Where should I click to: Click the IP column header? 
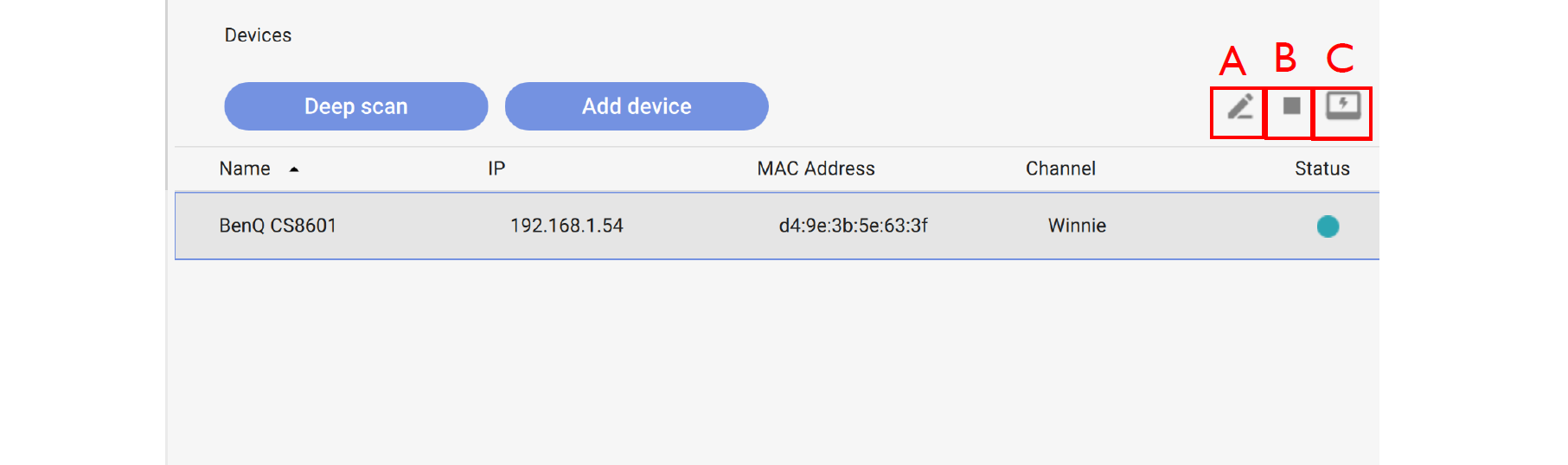[496, 169]
